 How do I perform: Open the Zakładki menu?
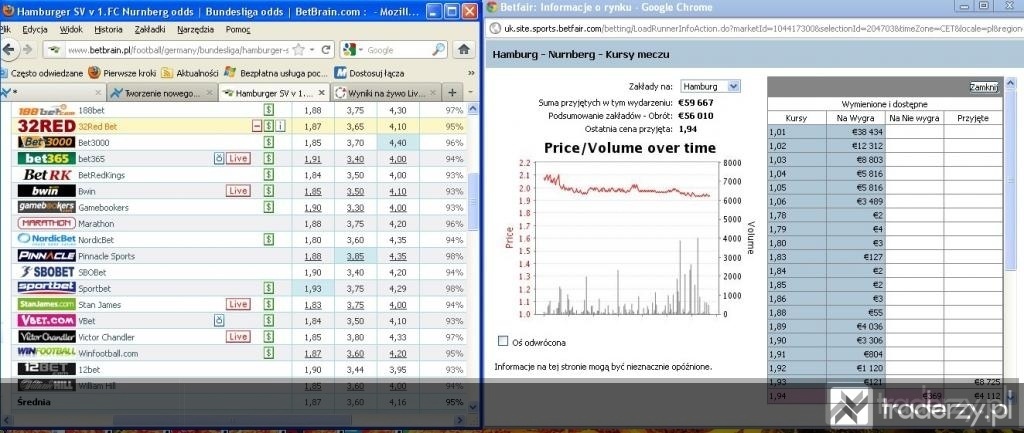point(150,29)
